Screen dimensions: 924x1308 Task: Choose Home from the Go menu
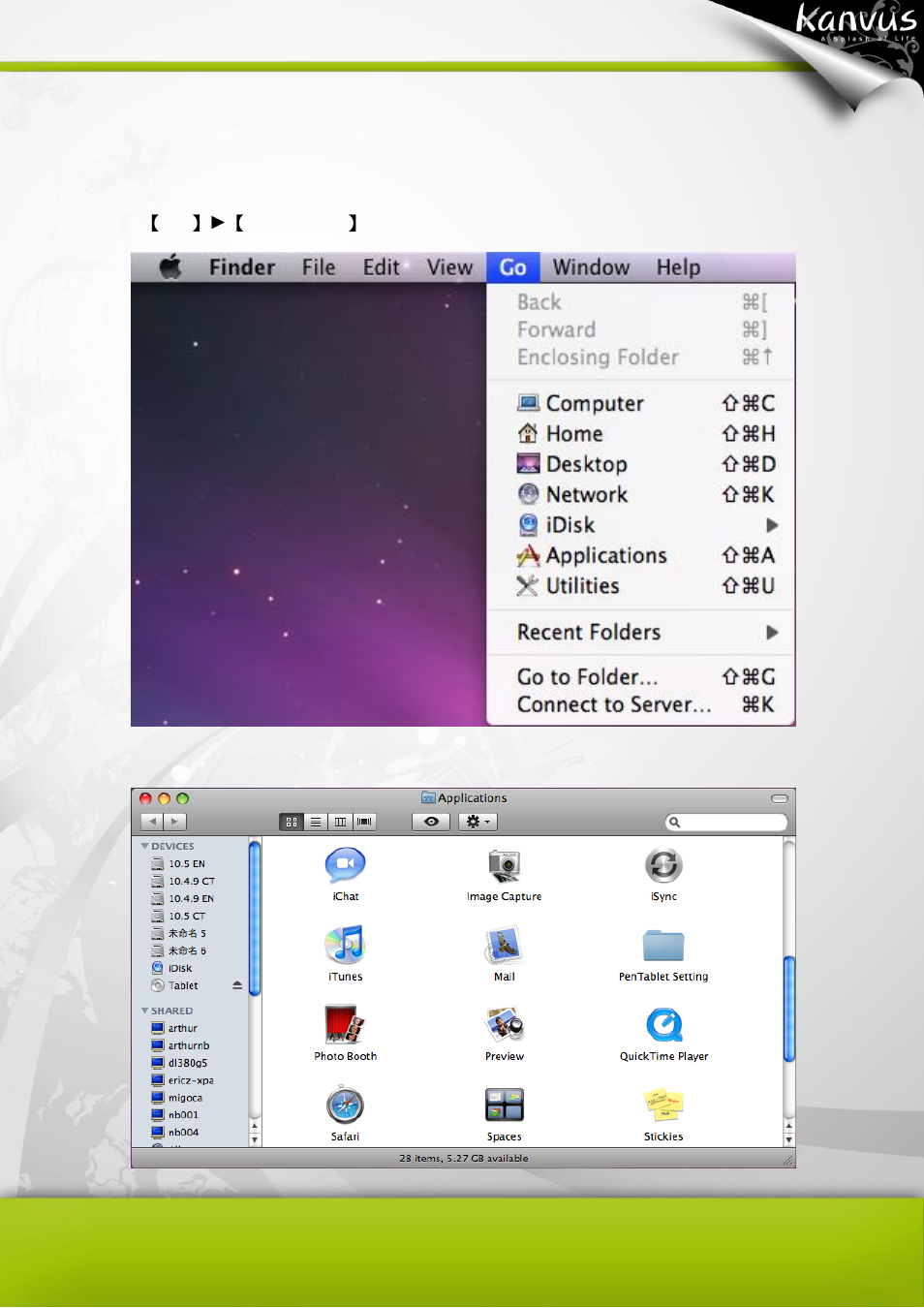coord(641,433)
